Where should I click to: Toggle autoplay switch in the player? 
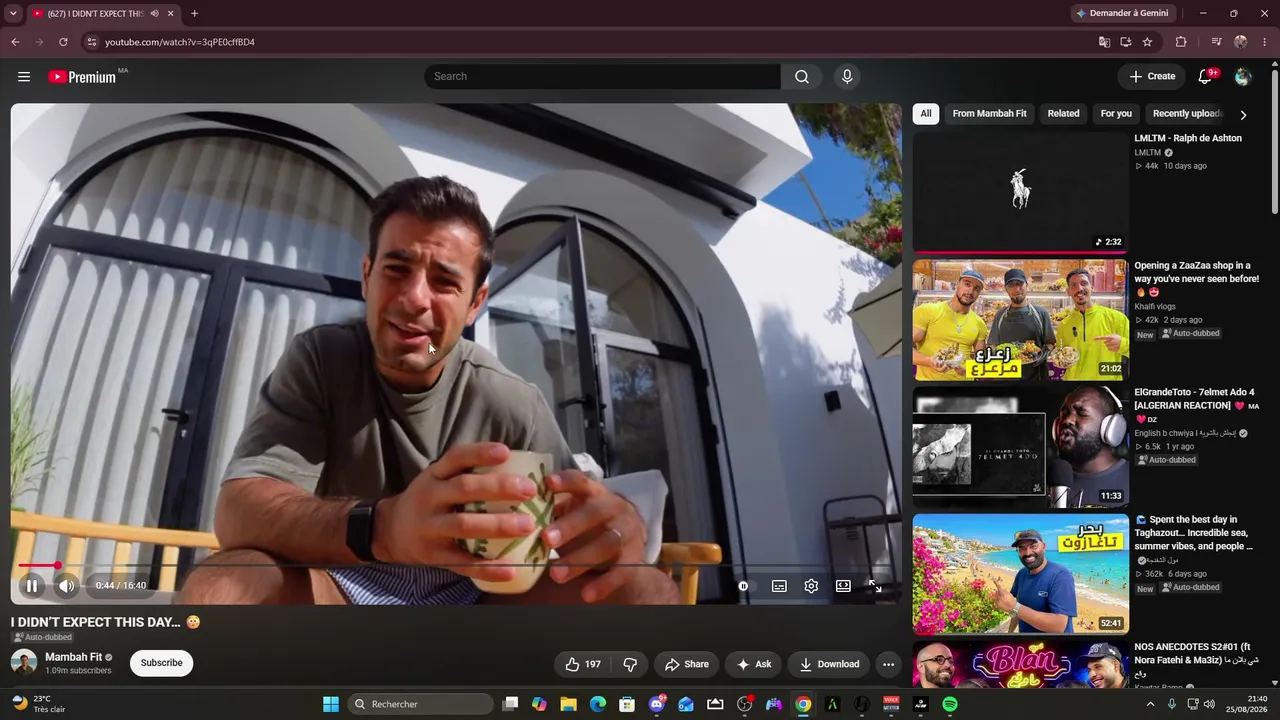point(745,586)
